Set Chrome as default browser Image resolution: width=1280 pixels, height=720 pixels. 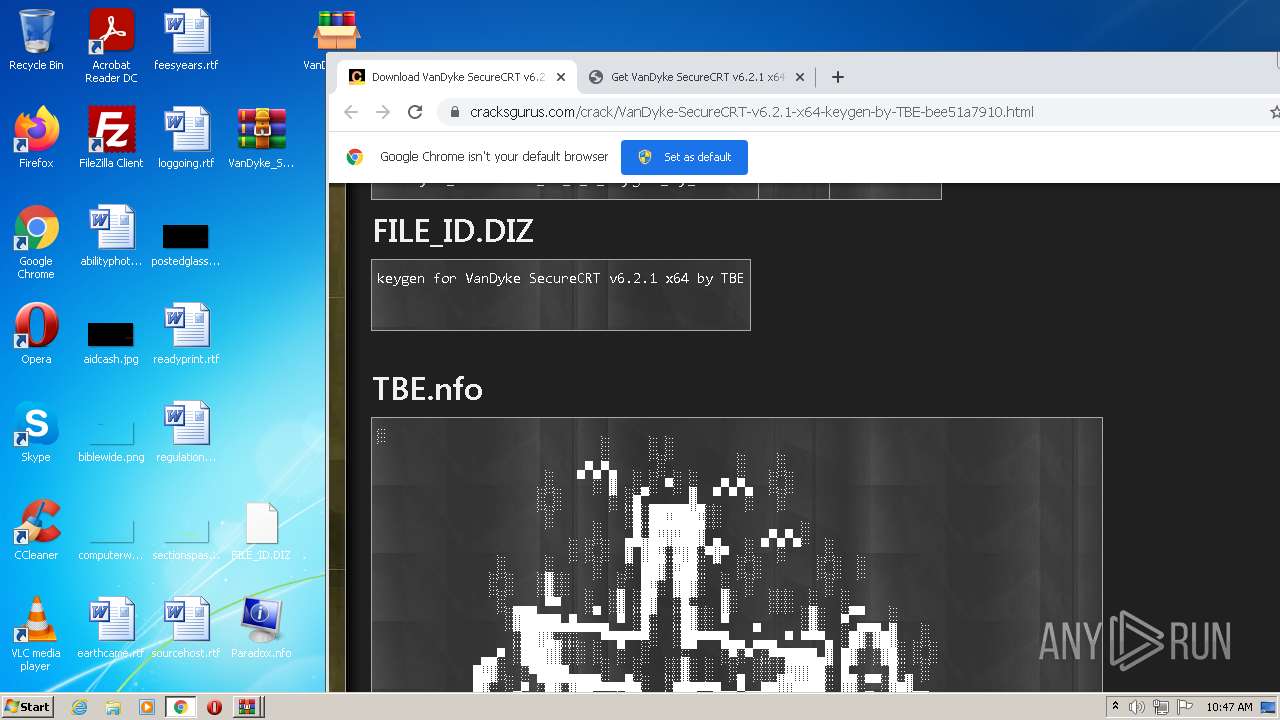pos(684,157)
